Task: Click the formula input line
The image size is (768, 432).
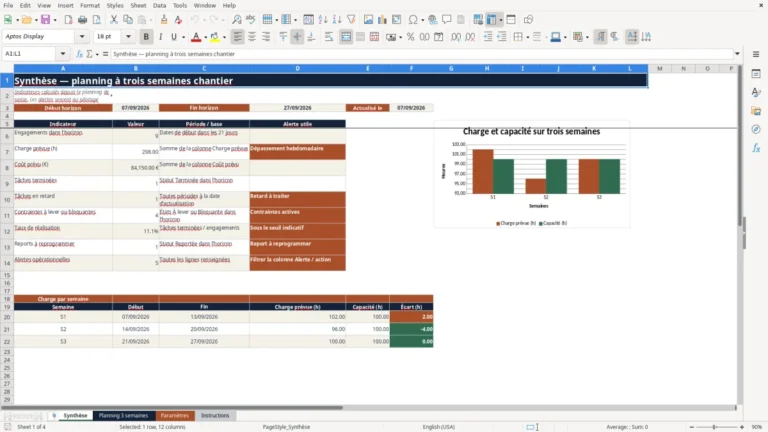Action: pos(421,54)
